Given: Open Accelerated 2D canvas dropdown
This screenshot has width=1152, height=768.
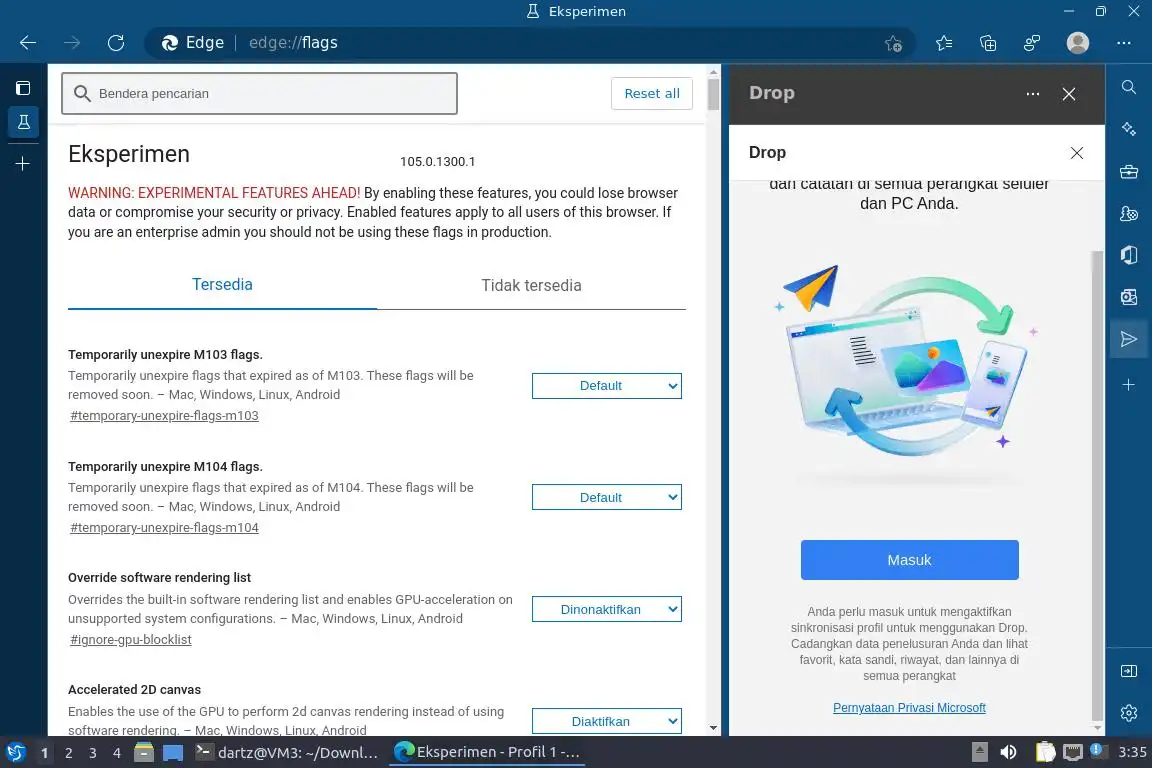Looking at the screenshot, I should pyautogui.click(x=607, y=721).
